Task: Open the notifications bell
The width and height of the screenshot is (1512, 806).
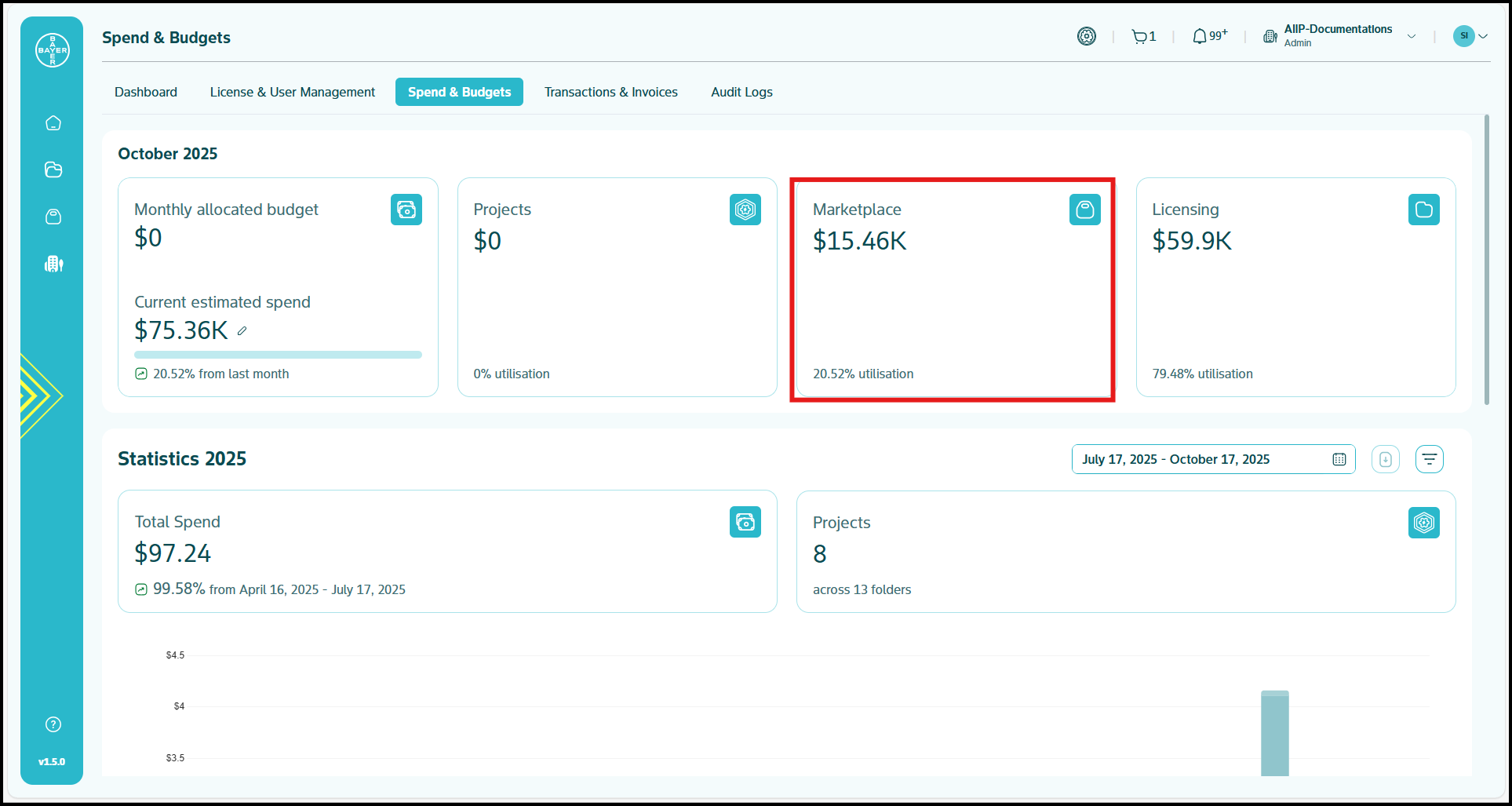Action: tap(1200, 36)
